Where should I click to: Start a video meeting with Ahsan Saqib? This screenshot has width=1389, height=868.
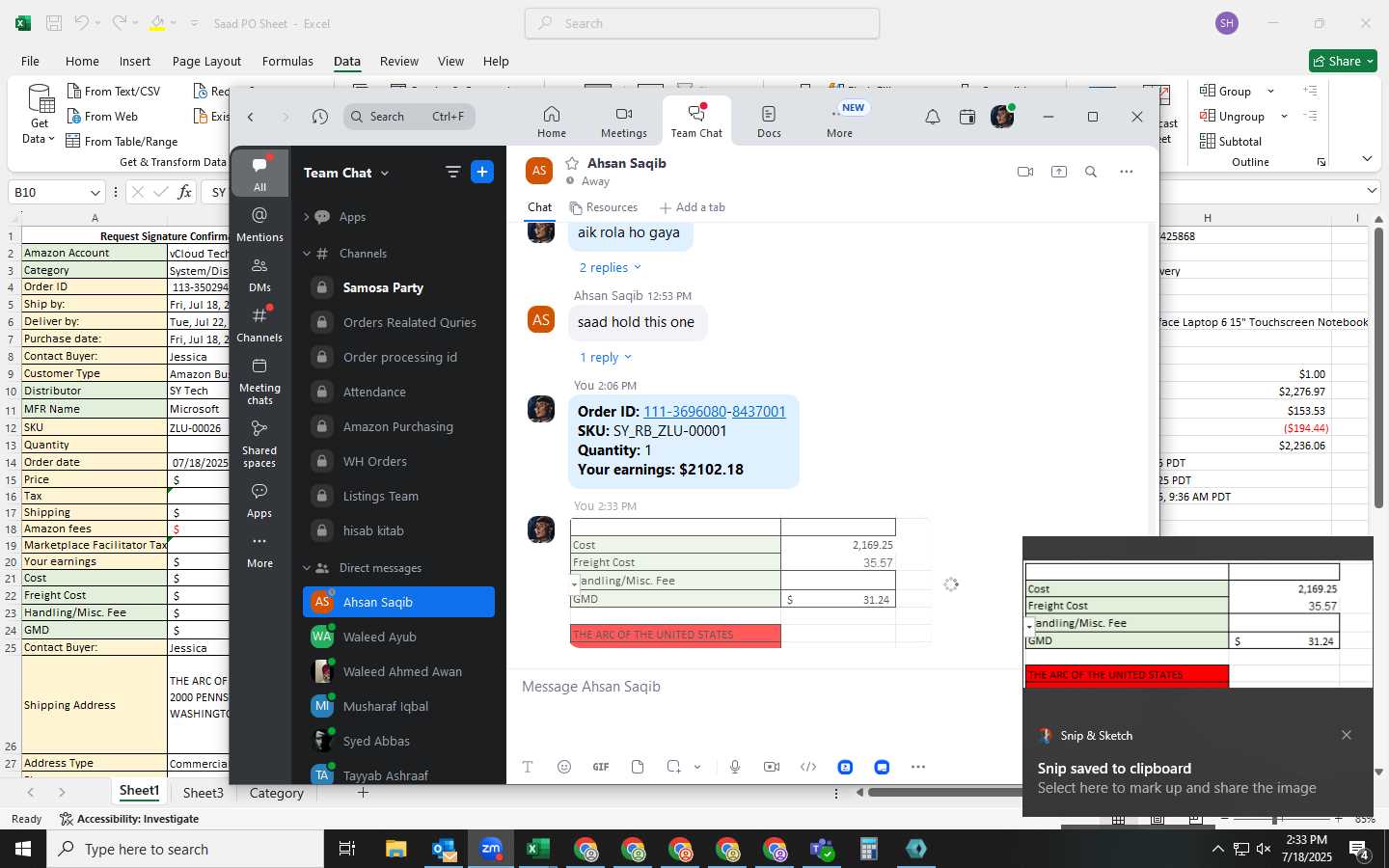tap(1025, 172)
